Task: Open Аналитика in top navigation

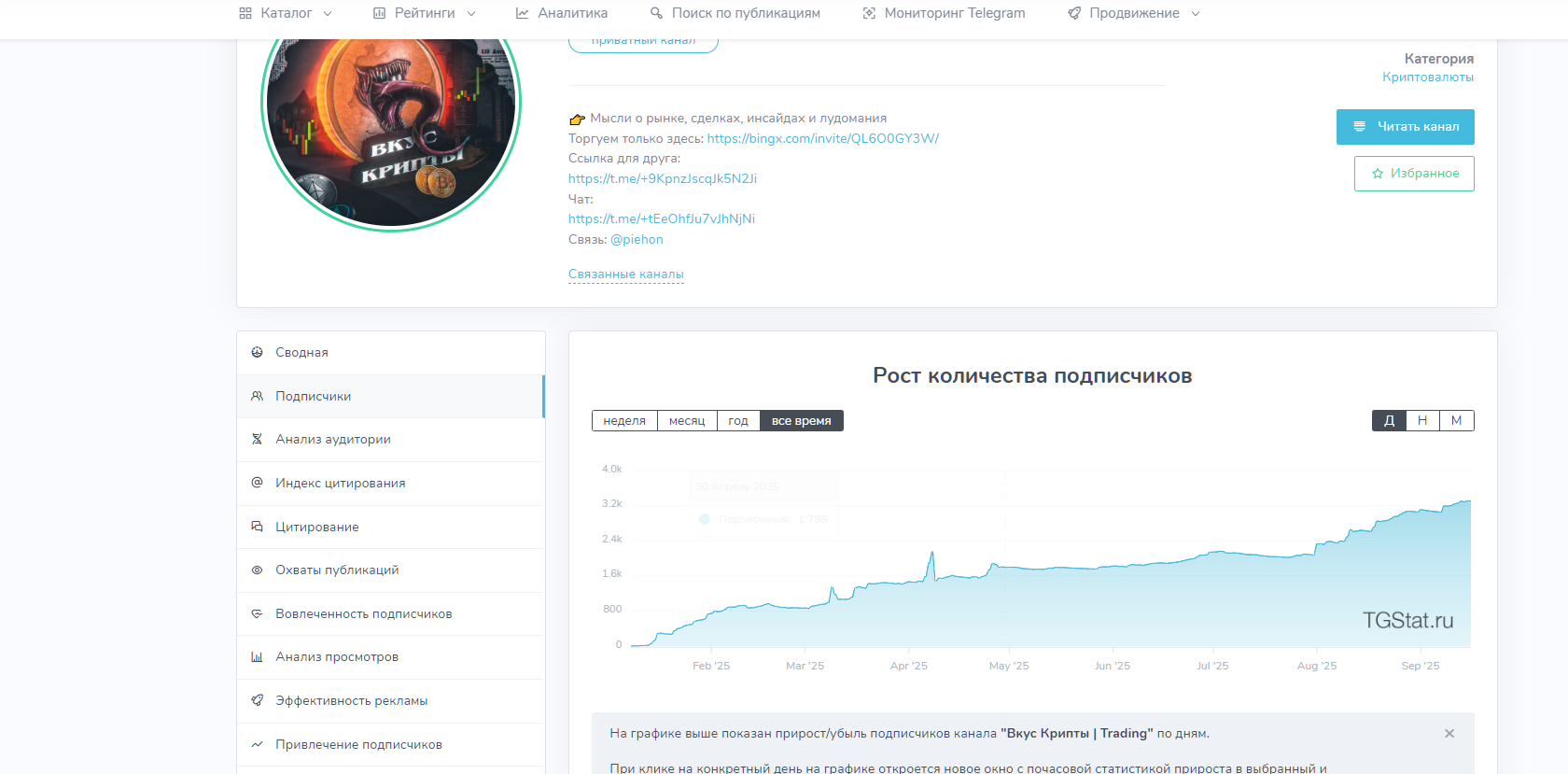Action: (x=562, y=13)
